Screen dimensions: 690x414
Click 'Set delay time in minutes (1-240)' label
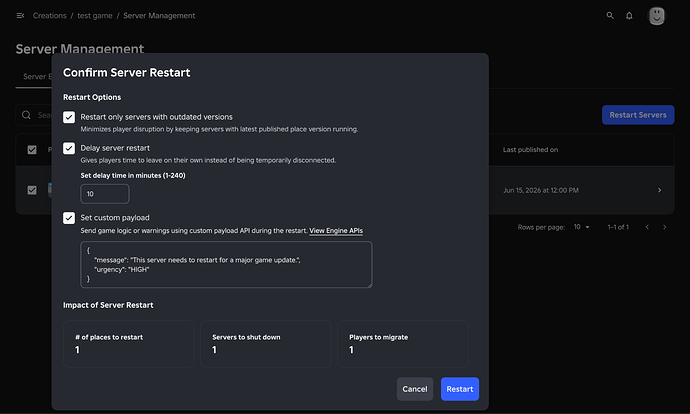click(x=133, y=175)
